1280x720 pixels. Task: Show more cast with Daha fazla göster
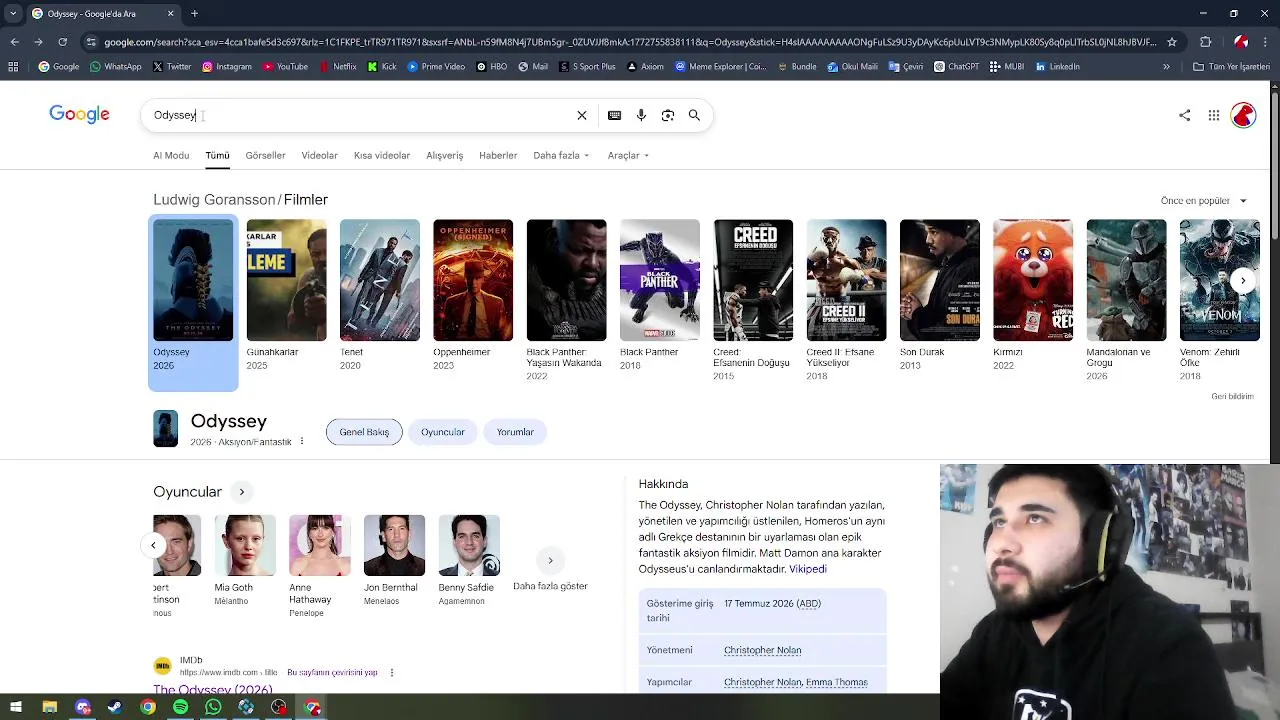point(550,570)
